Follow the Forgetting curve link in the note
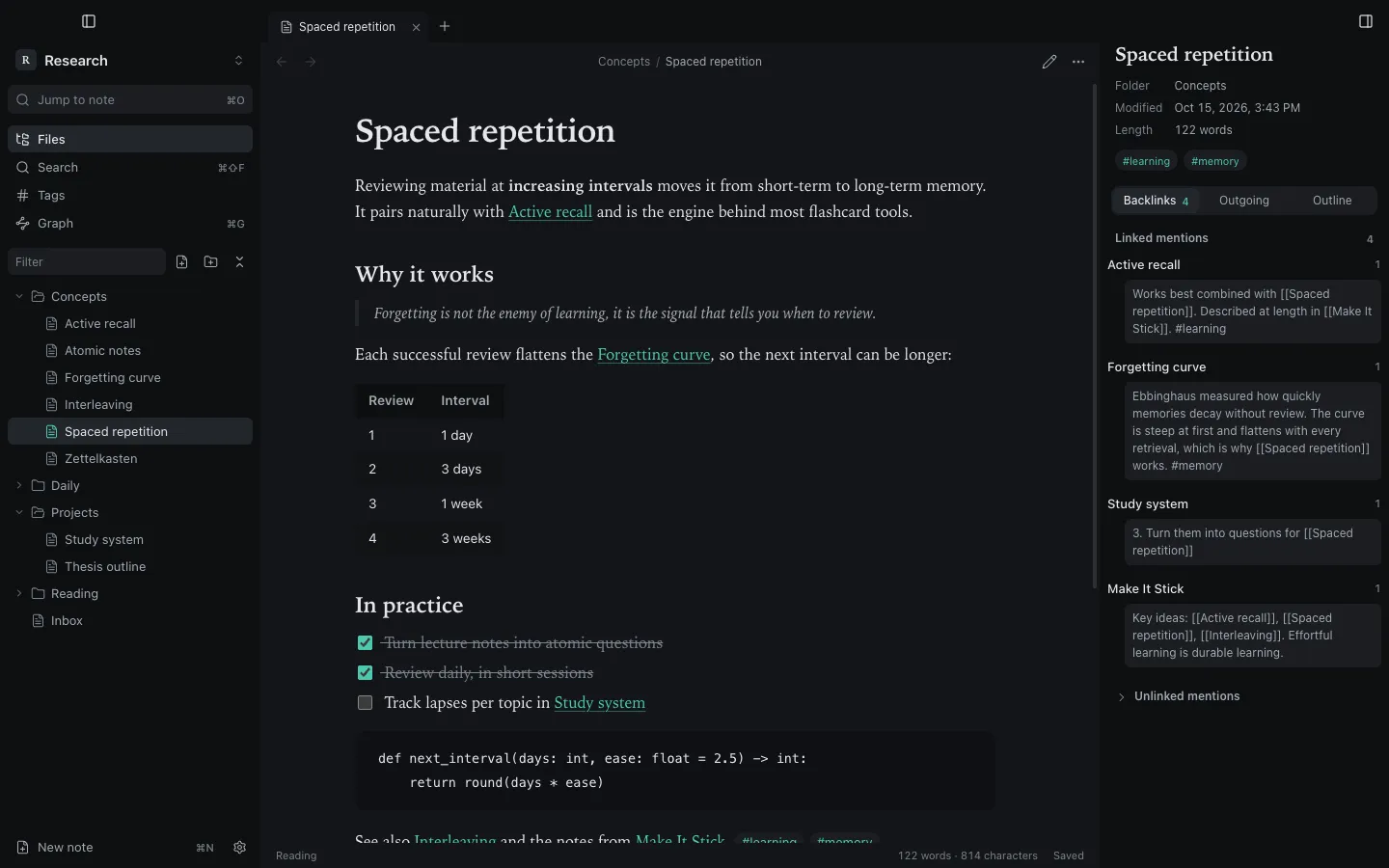Screen dimensions: 1389x868 (653, 355)
